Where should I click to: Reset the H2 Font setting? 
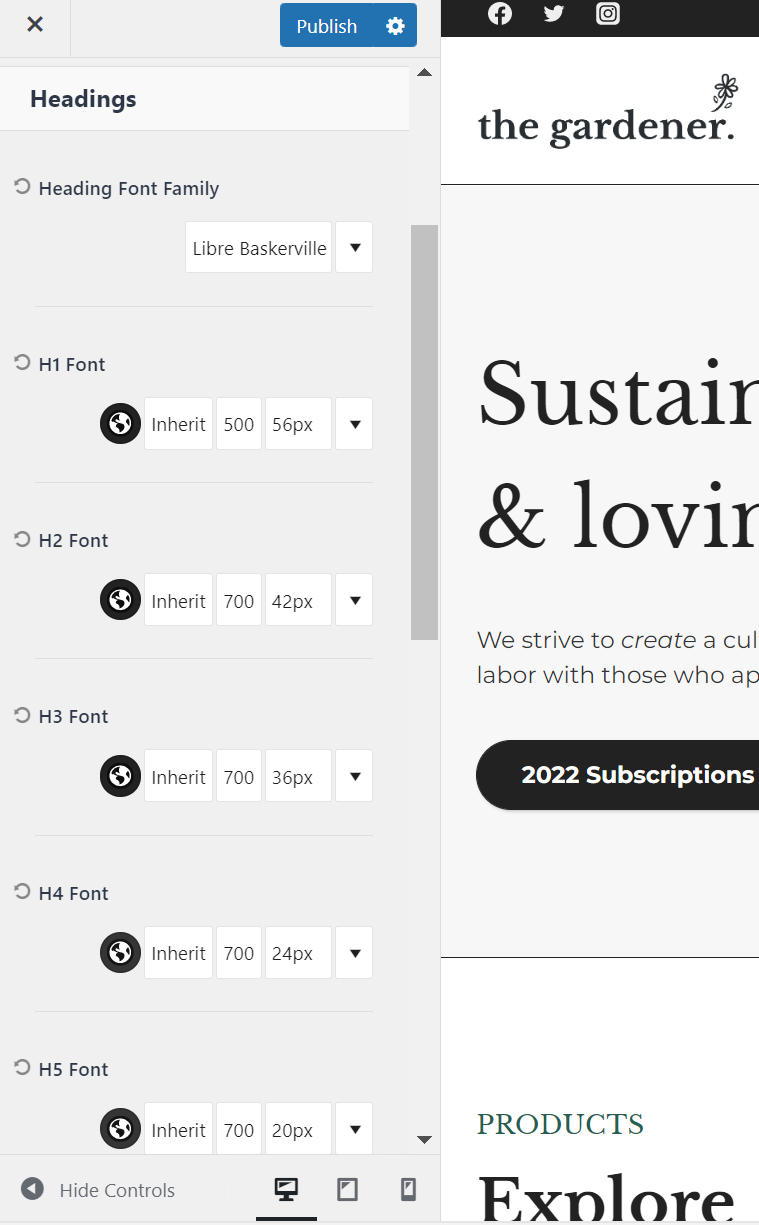click(22, 539)
